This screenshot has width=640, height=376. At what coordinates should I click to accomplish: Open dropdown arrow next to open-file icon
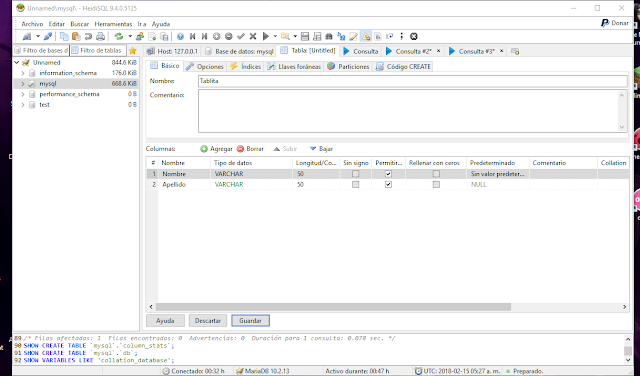tap(295, 36)
